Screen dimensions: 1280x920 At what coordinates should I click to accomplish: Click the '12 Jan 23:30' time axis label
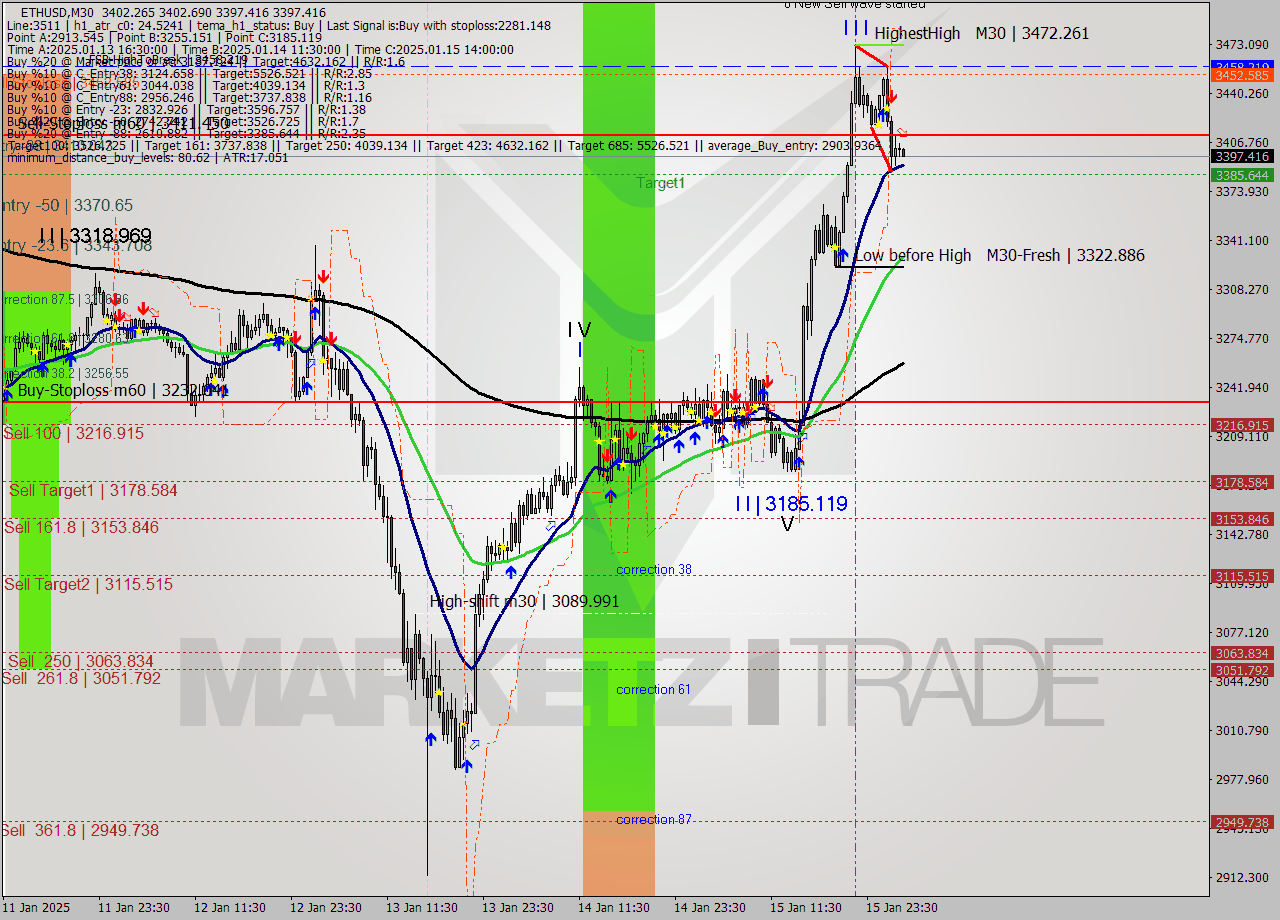point(326,908)
